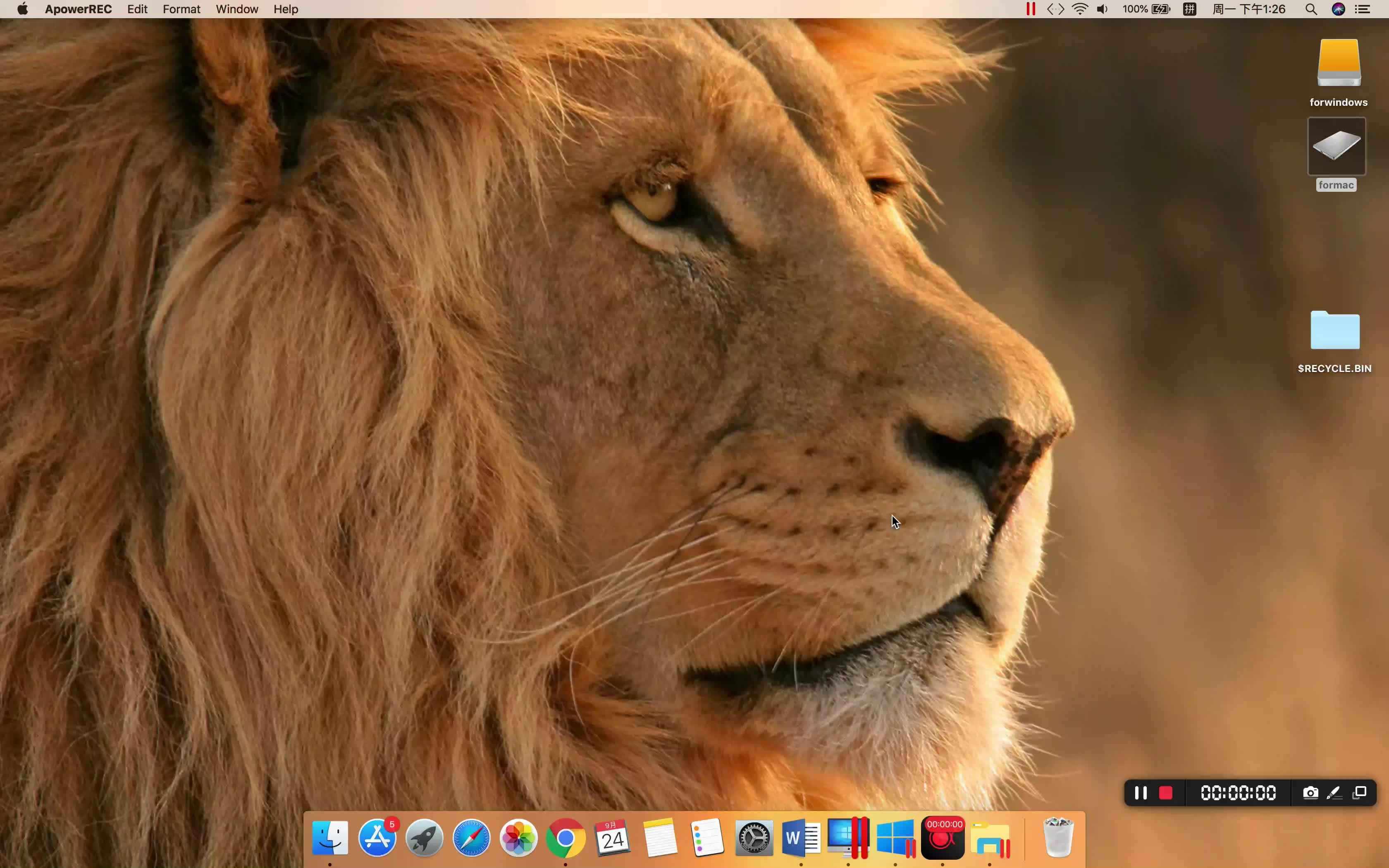Viewport: 1389px width, 868px height.
Task: Open the Format menu
Action: [x=181, y=9]
